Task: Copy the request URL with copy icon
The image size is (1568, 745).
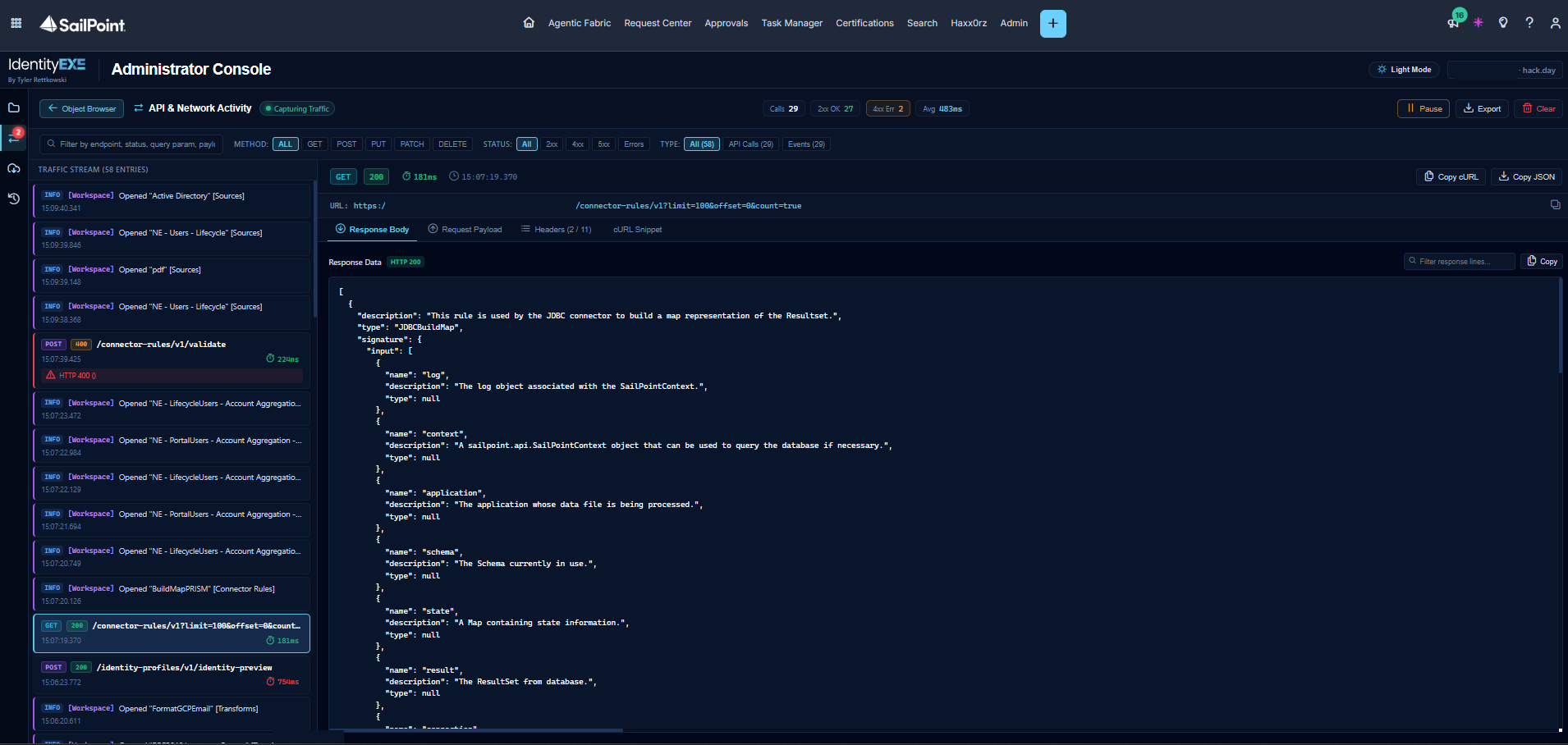Action: tap(1555, 204)
